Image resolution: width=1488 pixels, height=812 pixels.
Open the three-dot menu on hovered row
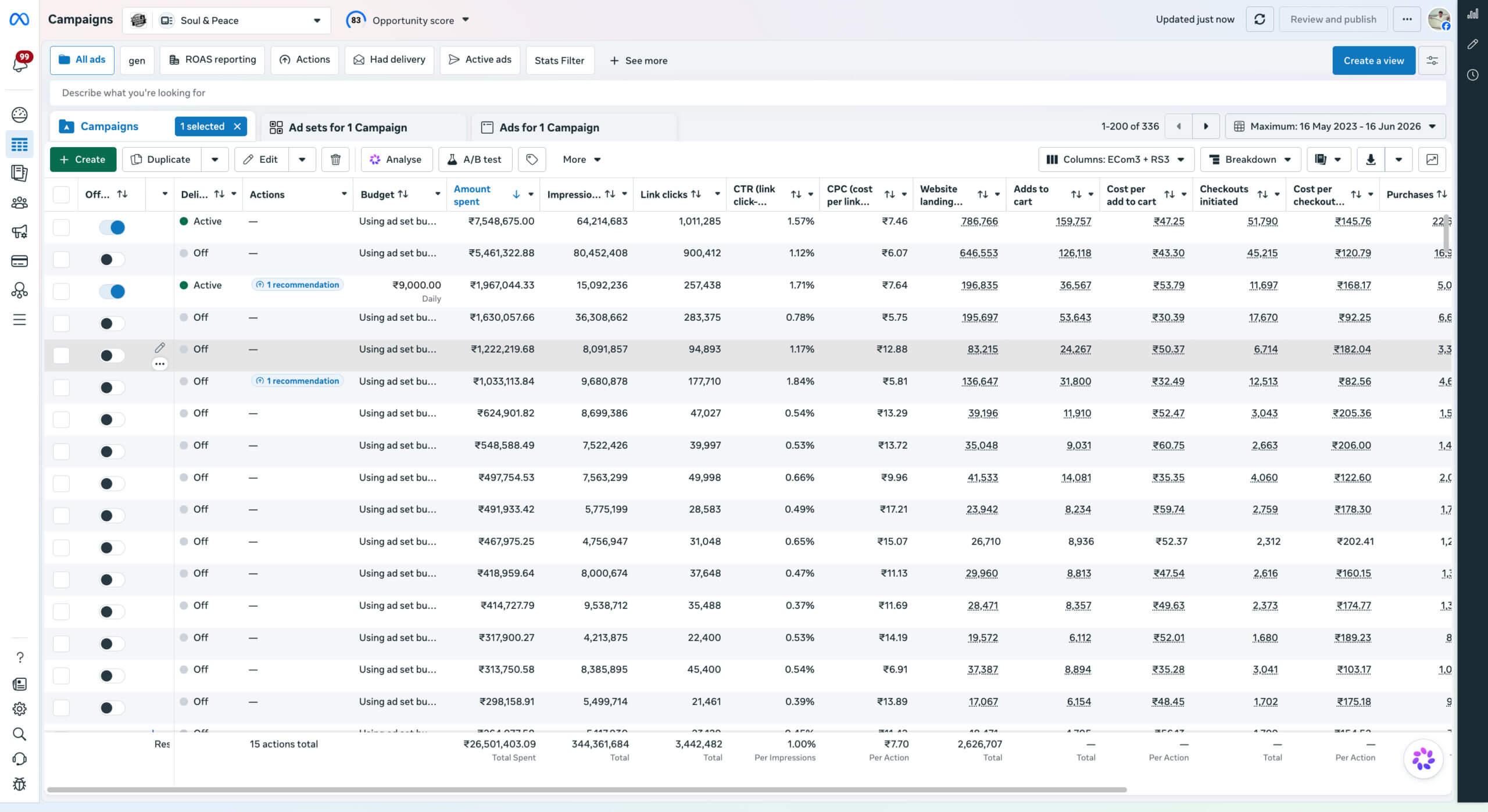[x=160, y=364]
